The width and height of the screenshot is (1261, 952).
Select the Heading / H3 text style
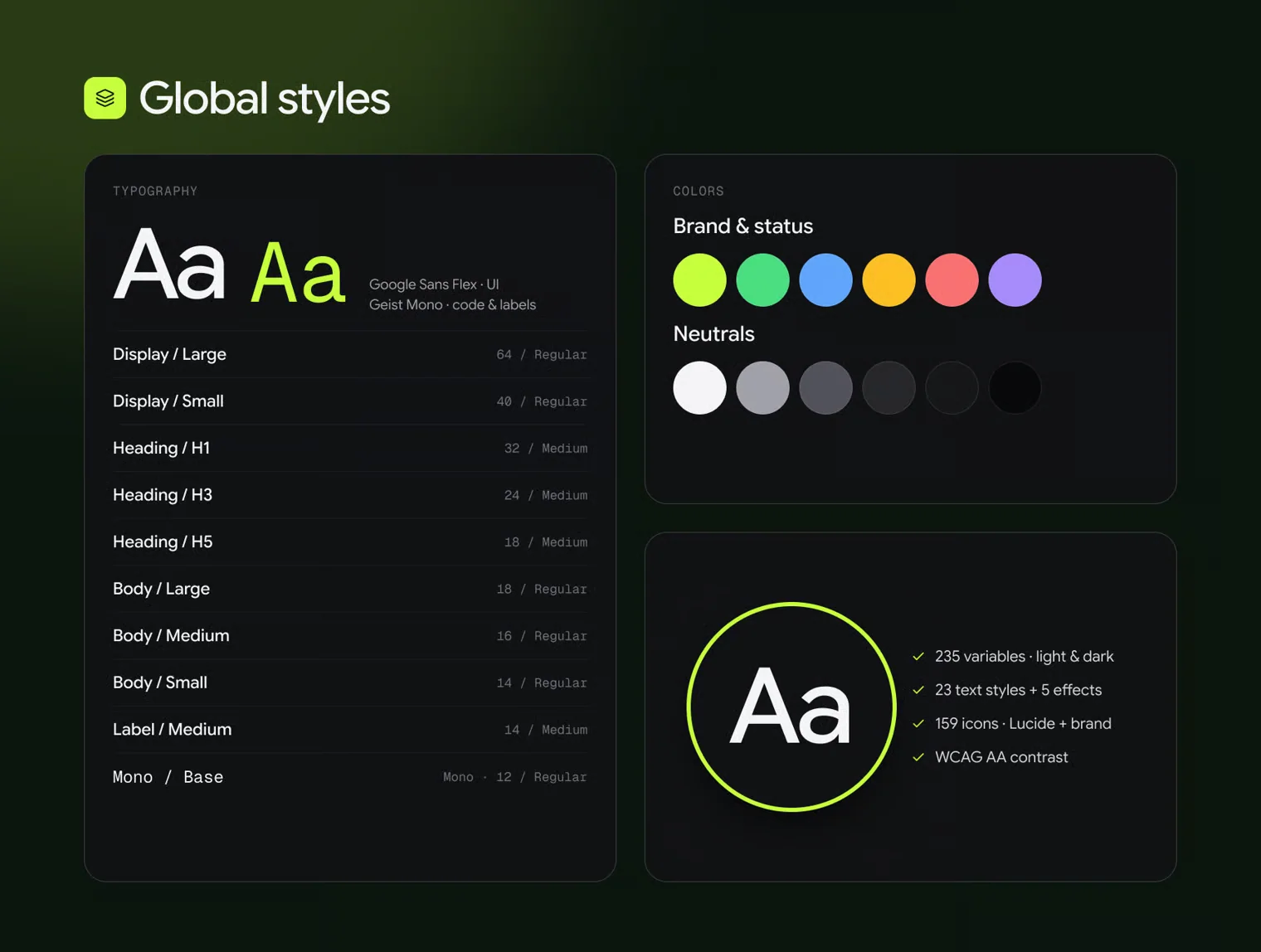coord(350,495)
